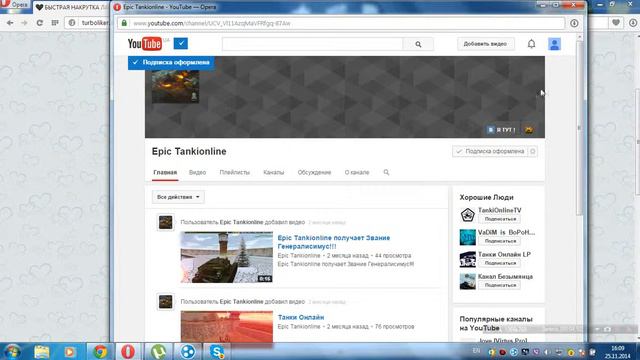
Task: Open the Плейлисты tab
Action: point(235,172)
